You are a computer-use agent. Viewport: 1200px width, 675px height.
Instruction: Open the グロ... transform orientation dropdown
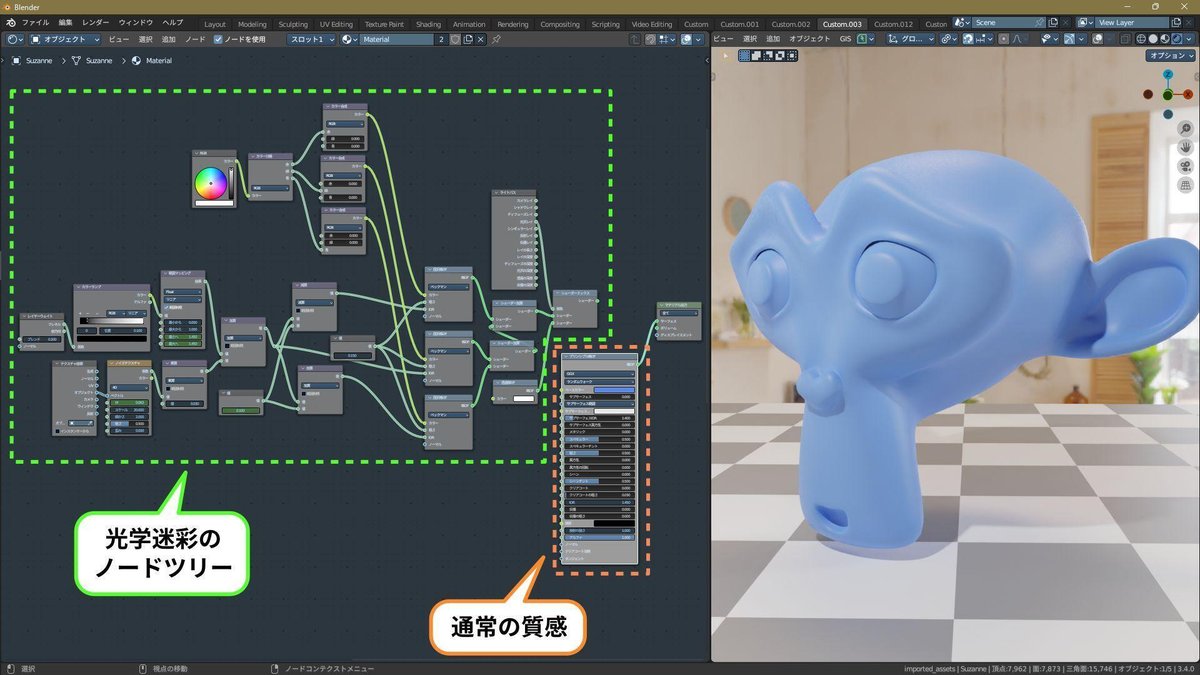pos(911,39)
